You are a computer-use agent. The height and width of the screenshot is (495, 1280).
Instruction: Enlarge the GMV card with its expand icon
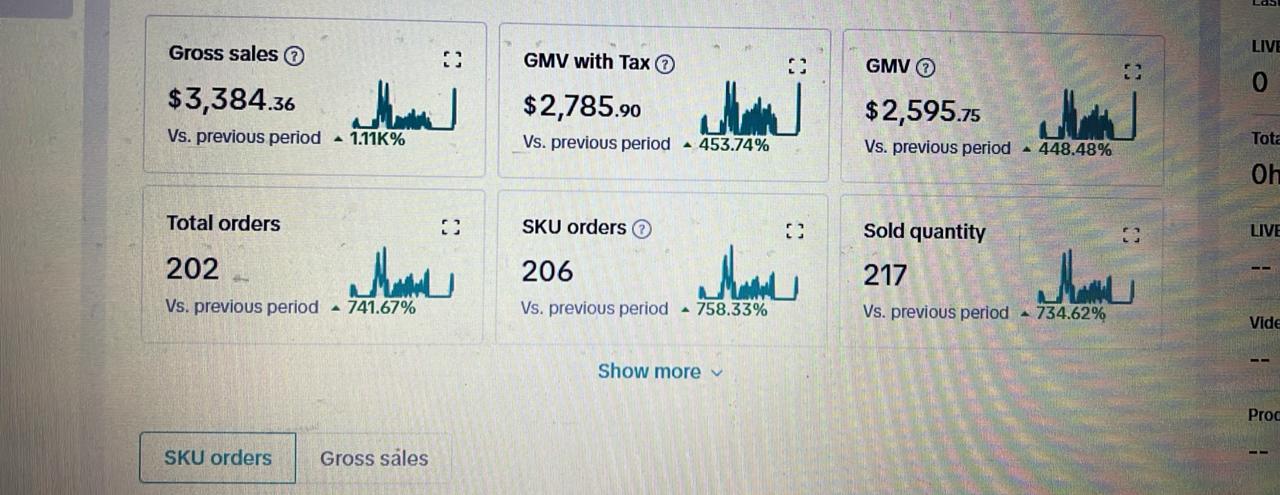click(x=1132, y=71)
